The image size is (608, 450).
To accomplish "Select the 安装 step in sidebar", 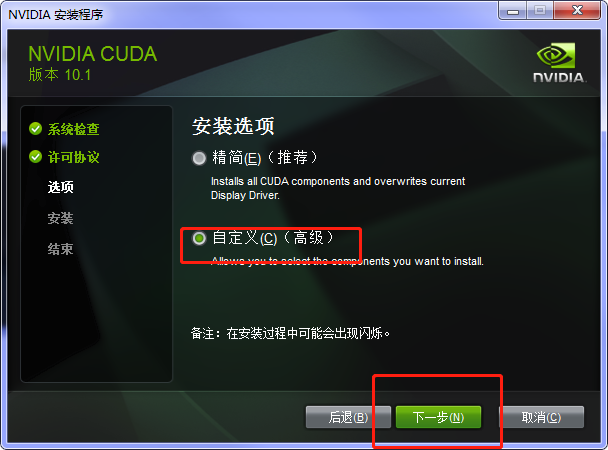I will coord(60,218).
